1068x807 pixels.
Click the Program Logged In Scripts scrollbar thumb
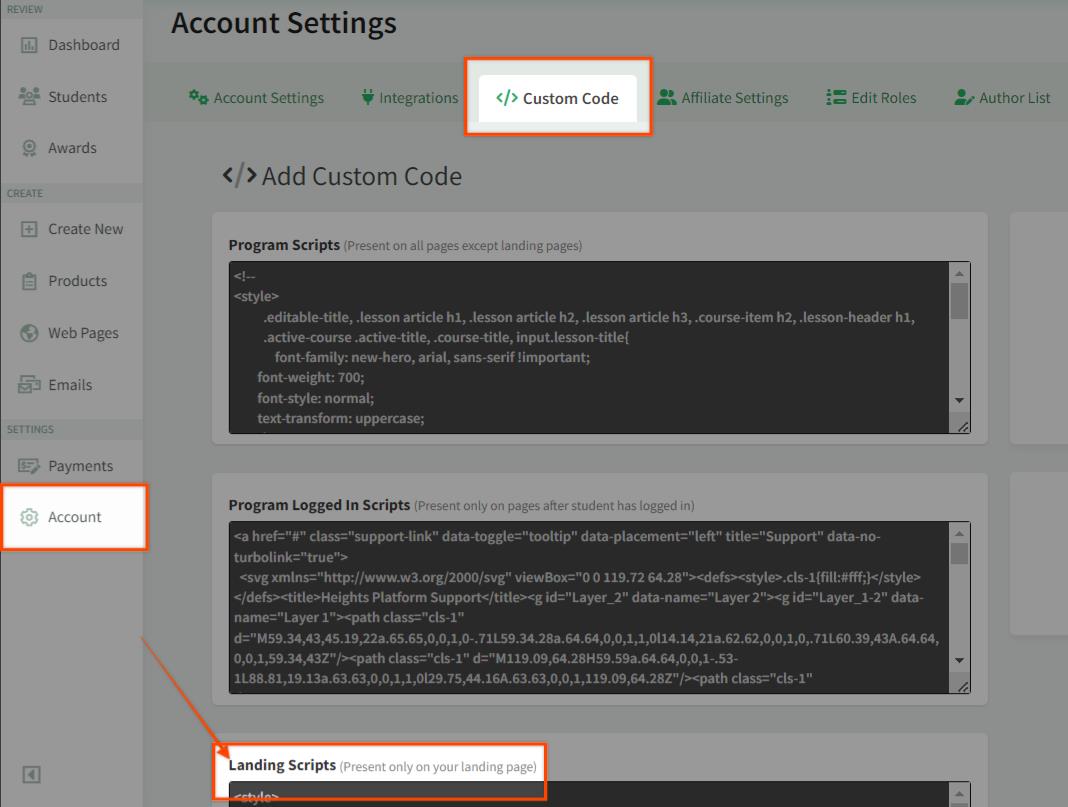[959, 554]
